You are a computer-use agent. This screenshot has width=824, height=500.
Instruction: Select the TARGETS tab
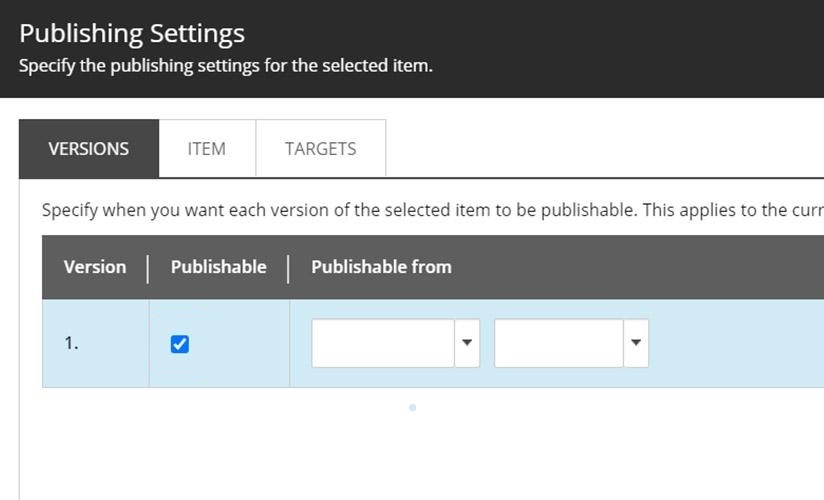point(320,149)
